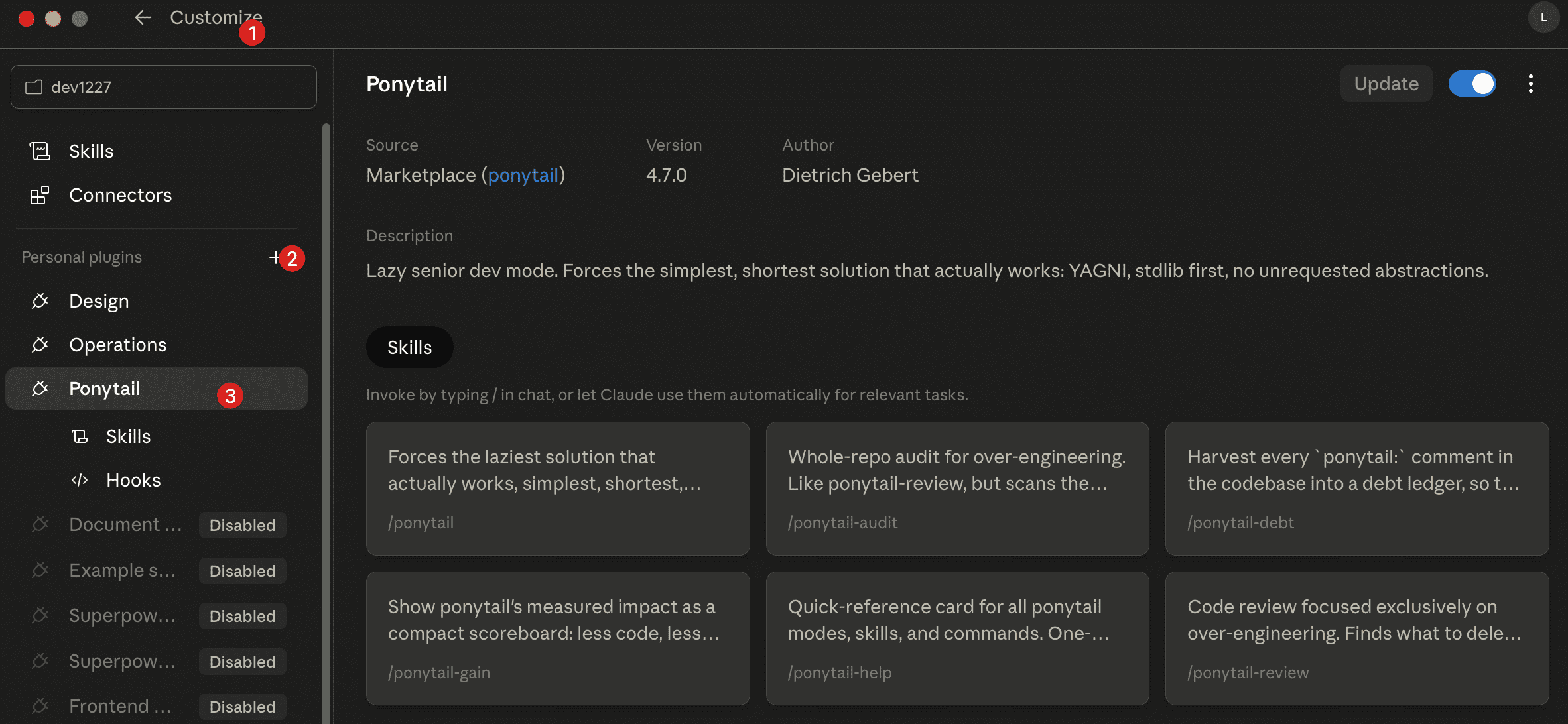This screenshot has height=724, width=1568.
Task: Click the Skills sub-item icon under Ponytail
Action: [80, 436]
